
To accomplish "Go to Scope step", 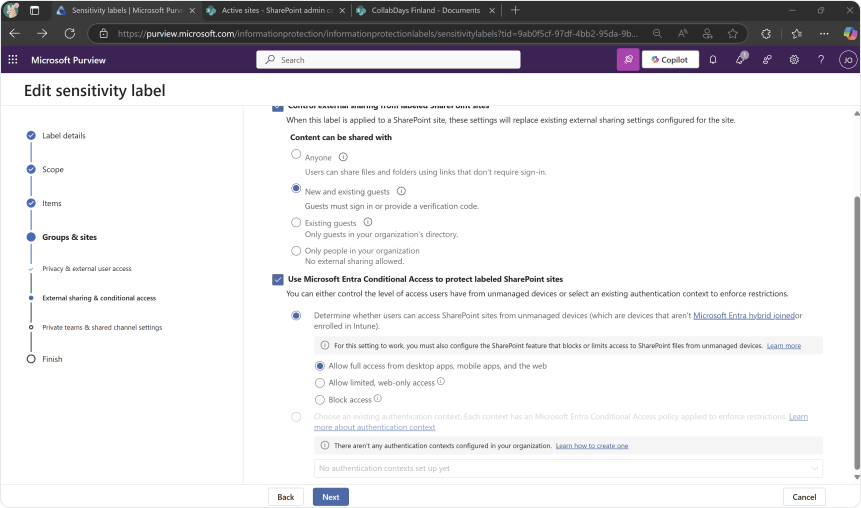I will 53,170.
